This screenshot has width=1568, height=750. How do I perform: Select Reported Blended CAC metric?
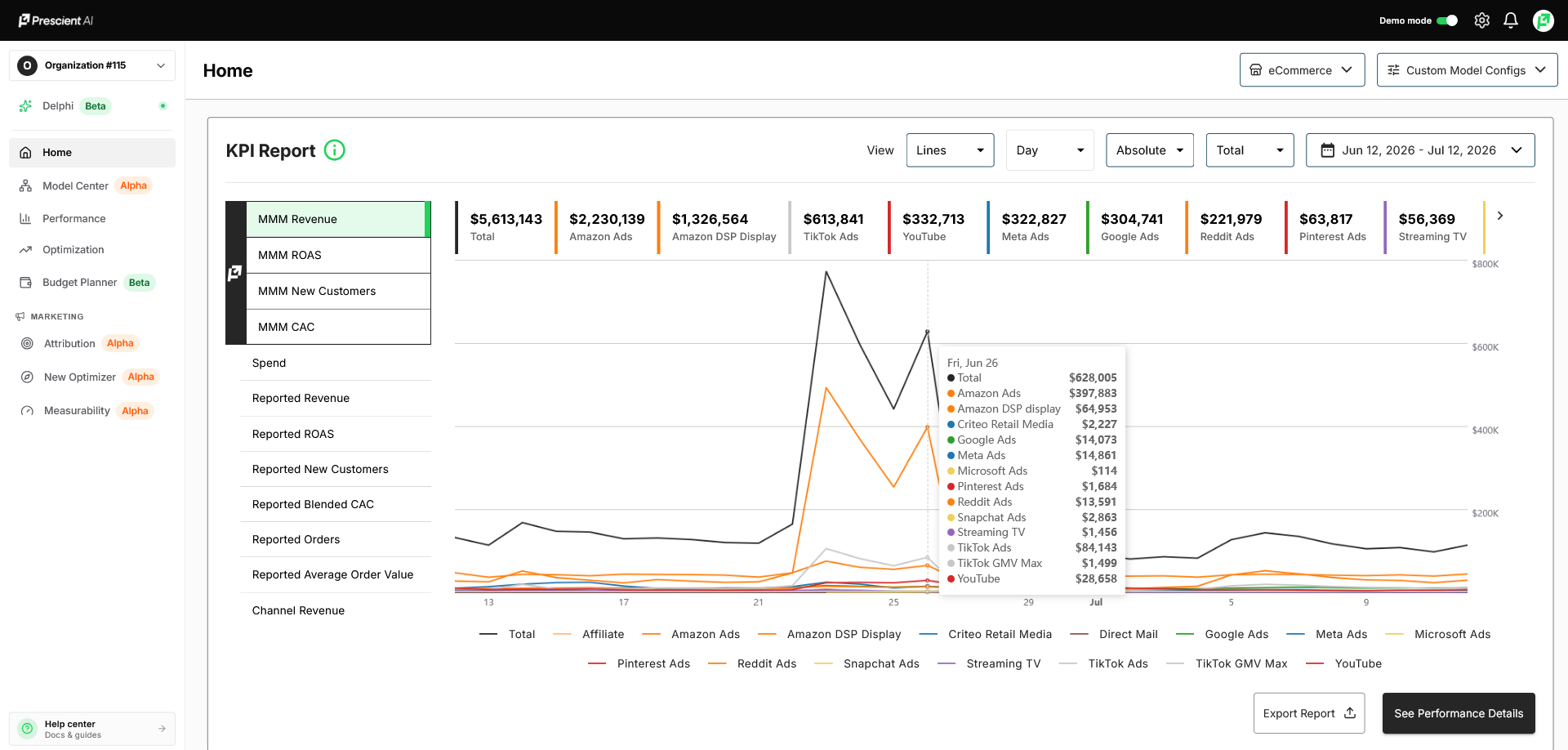[x=336, y=504]
